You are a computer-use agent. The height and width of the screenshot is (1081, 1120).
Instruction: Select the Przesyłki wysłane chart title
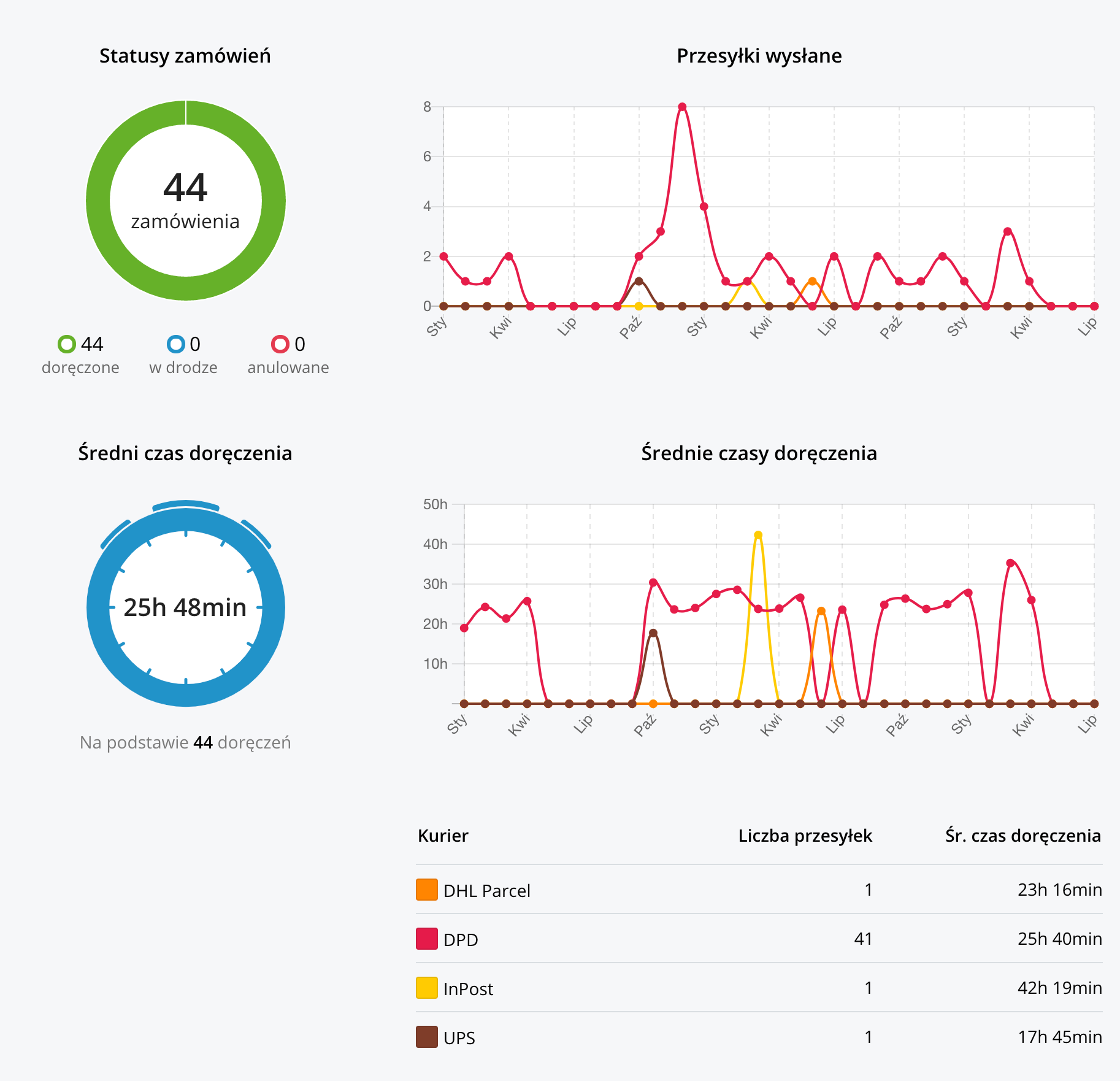click(x=758, y=56)
